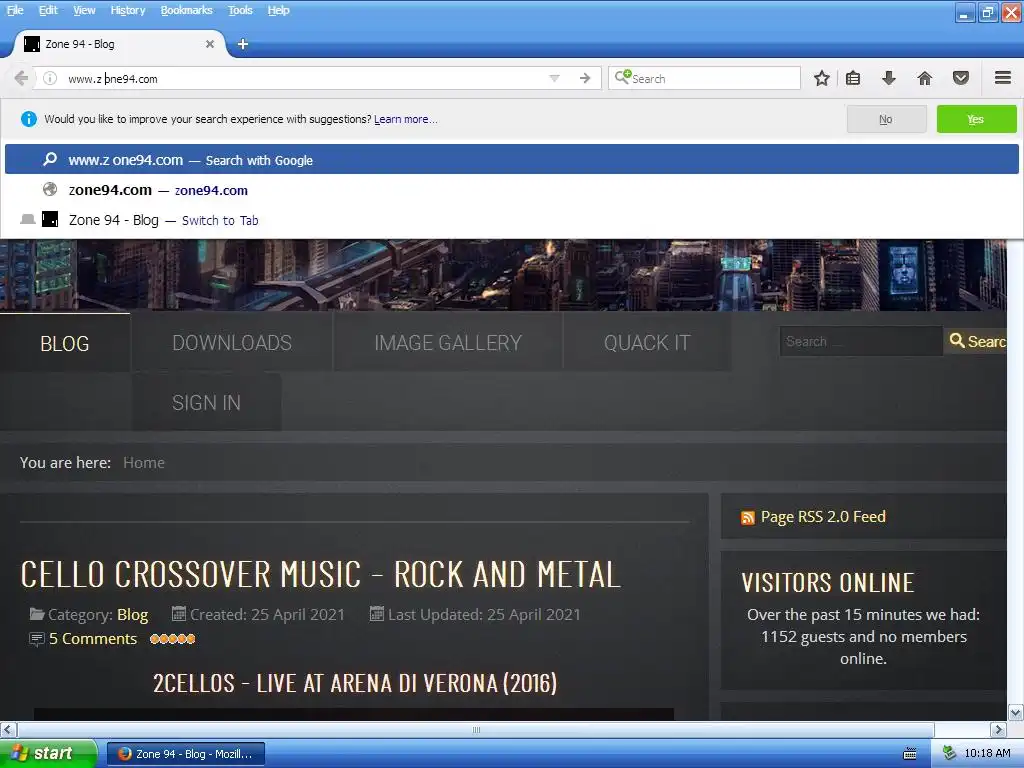Open the IMAGE GALLERY navigation item
This screenshot has height=768, width=1024.
click(x=448, y=343)
